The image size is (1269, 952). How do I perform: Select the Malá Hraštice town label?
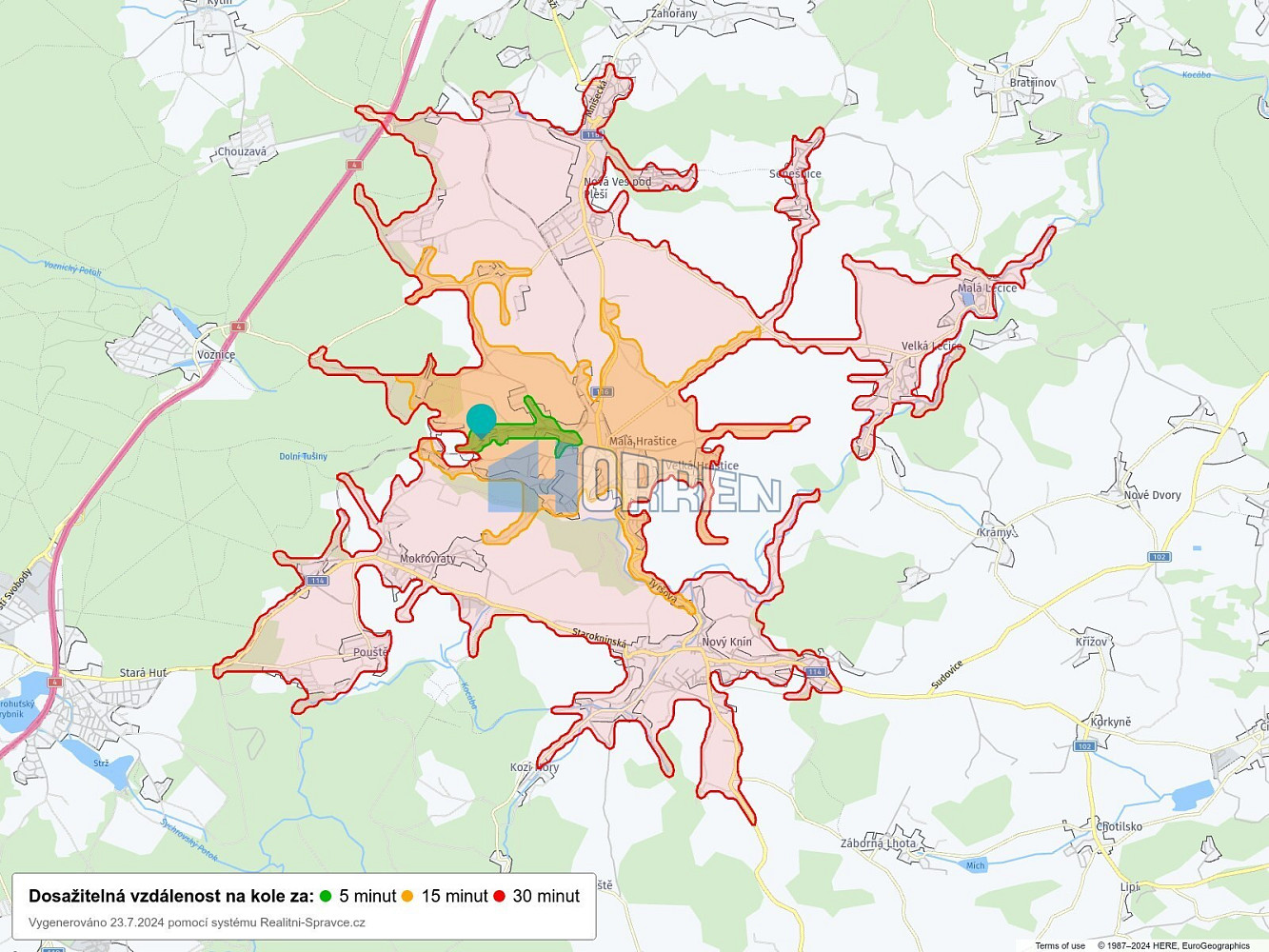point(643,441)
